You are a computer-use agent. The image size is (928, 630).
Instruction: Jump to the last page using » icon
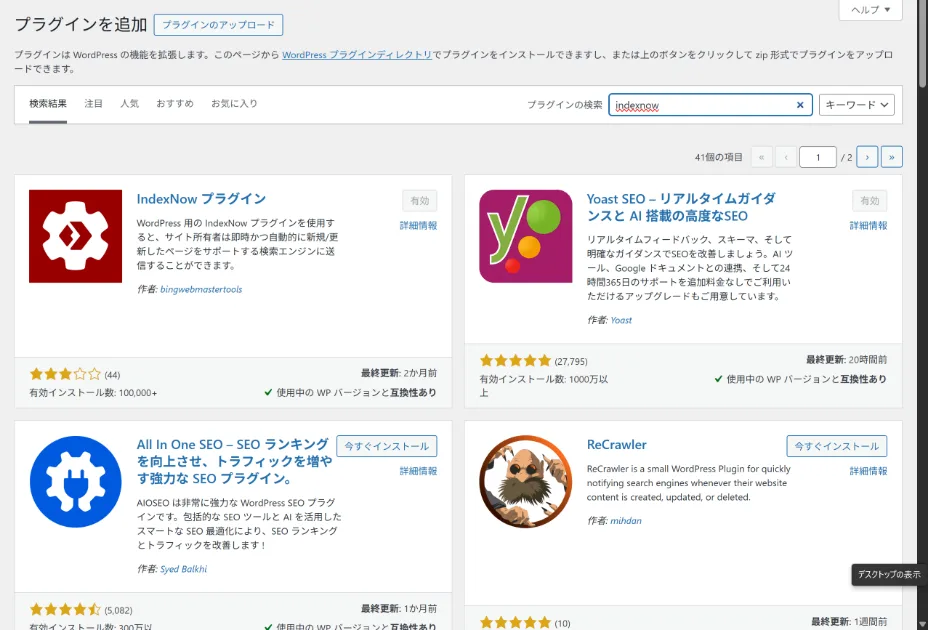point(890,156)
